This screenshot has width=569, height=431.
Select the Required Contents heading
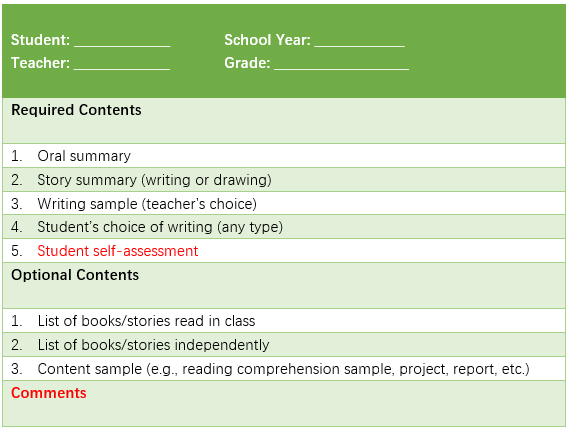pos(76,110)
